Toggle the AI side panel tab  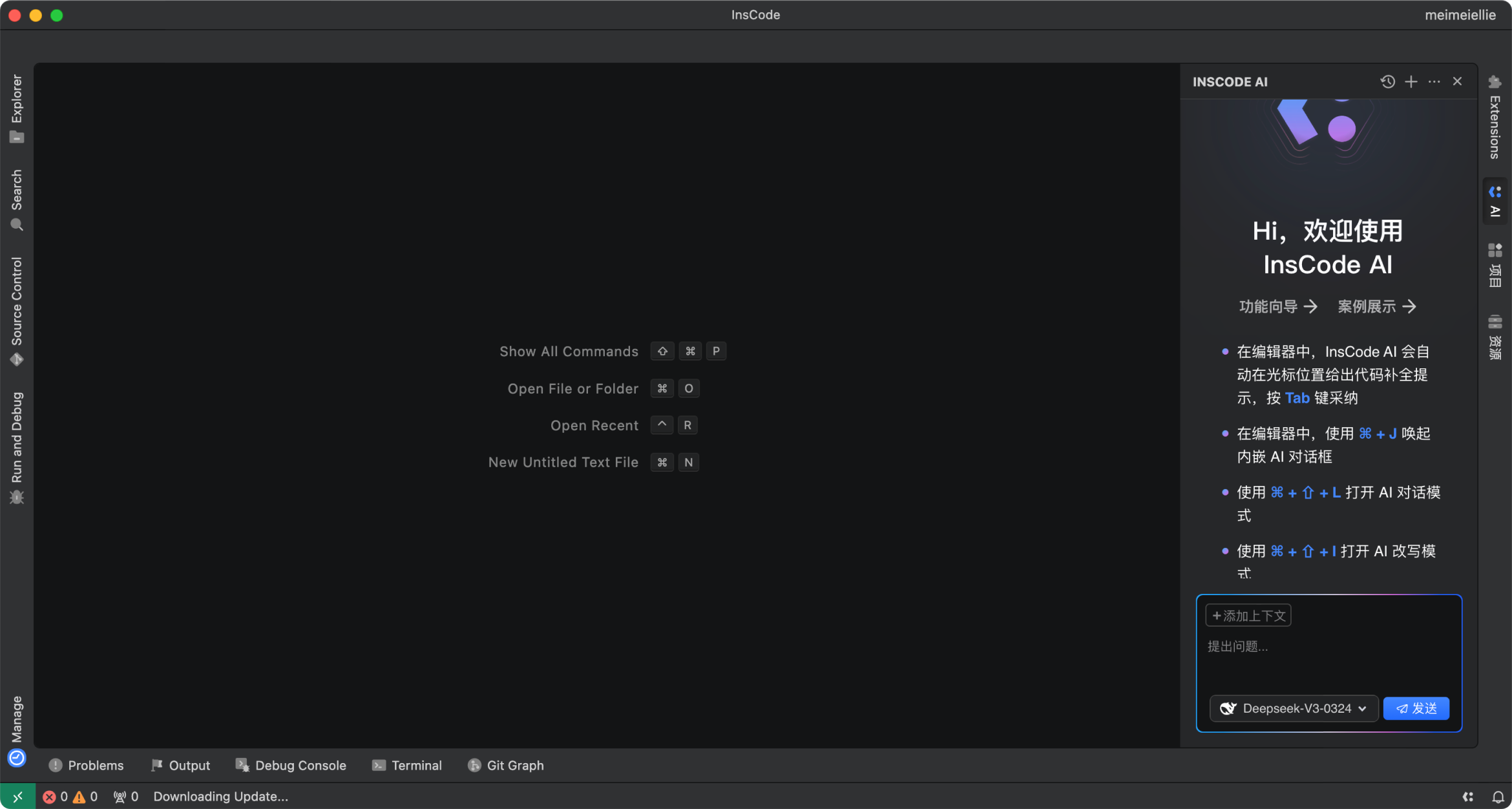(x=1495, y=201)
